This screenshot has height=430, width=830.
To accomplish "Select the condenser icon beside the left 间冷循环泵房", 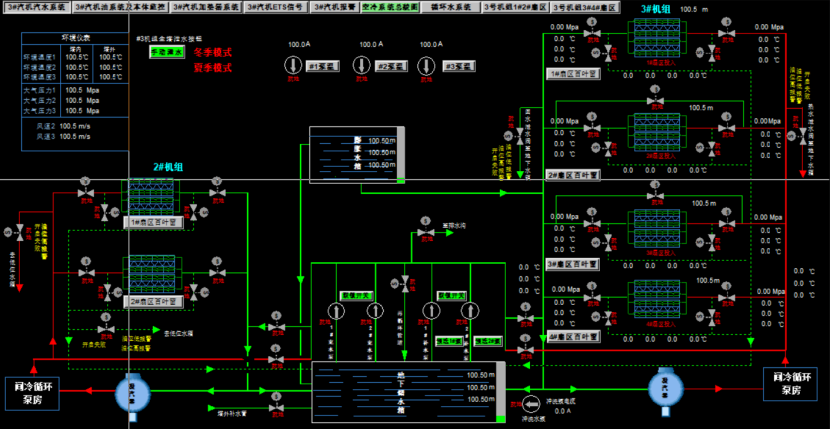I will click(131, 395).
